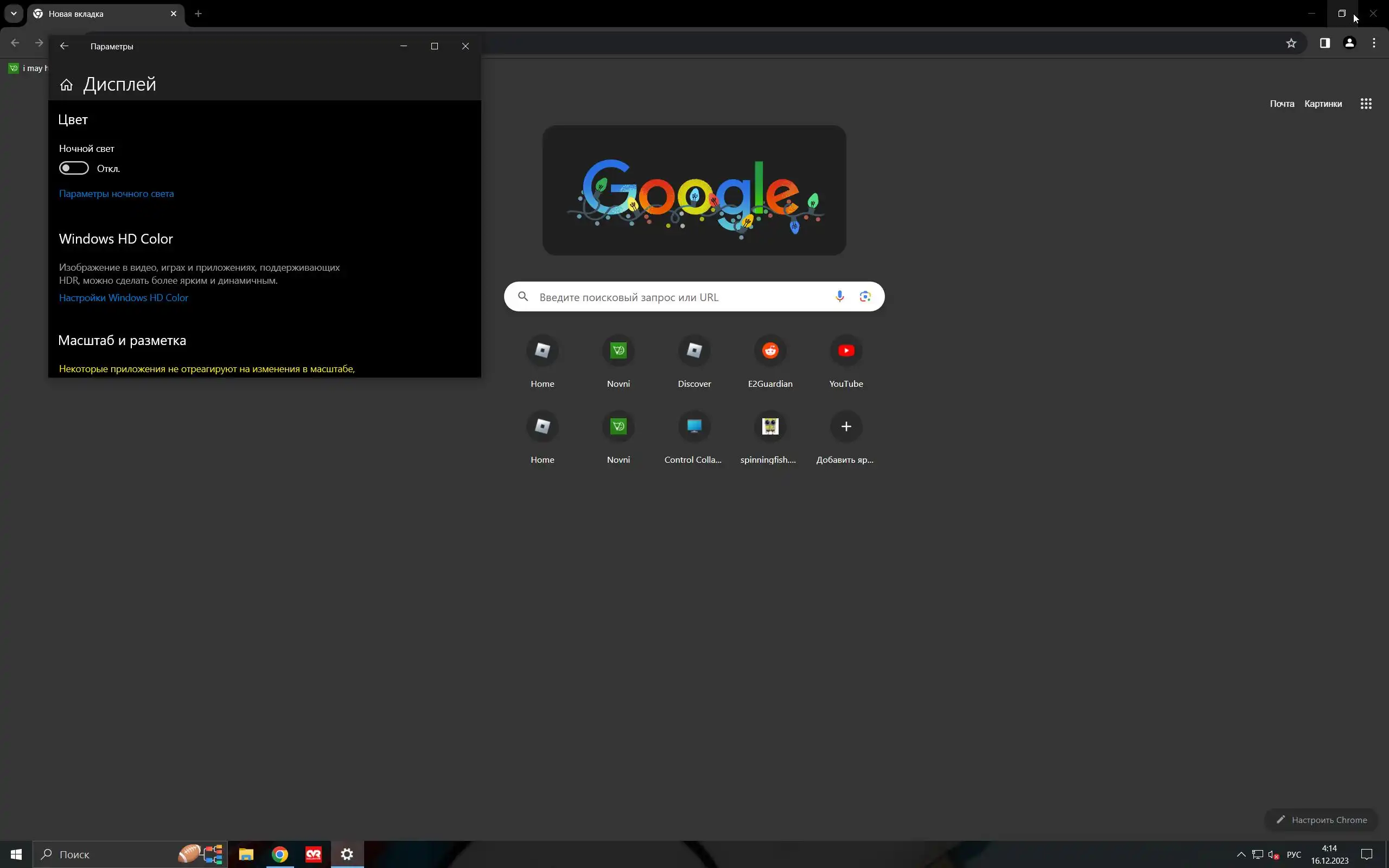Select the Новая вкладка tab

[98, 14]
